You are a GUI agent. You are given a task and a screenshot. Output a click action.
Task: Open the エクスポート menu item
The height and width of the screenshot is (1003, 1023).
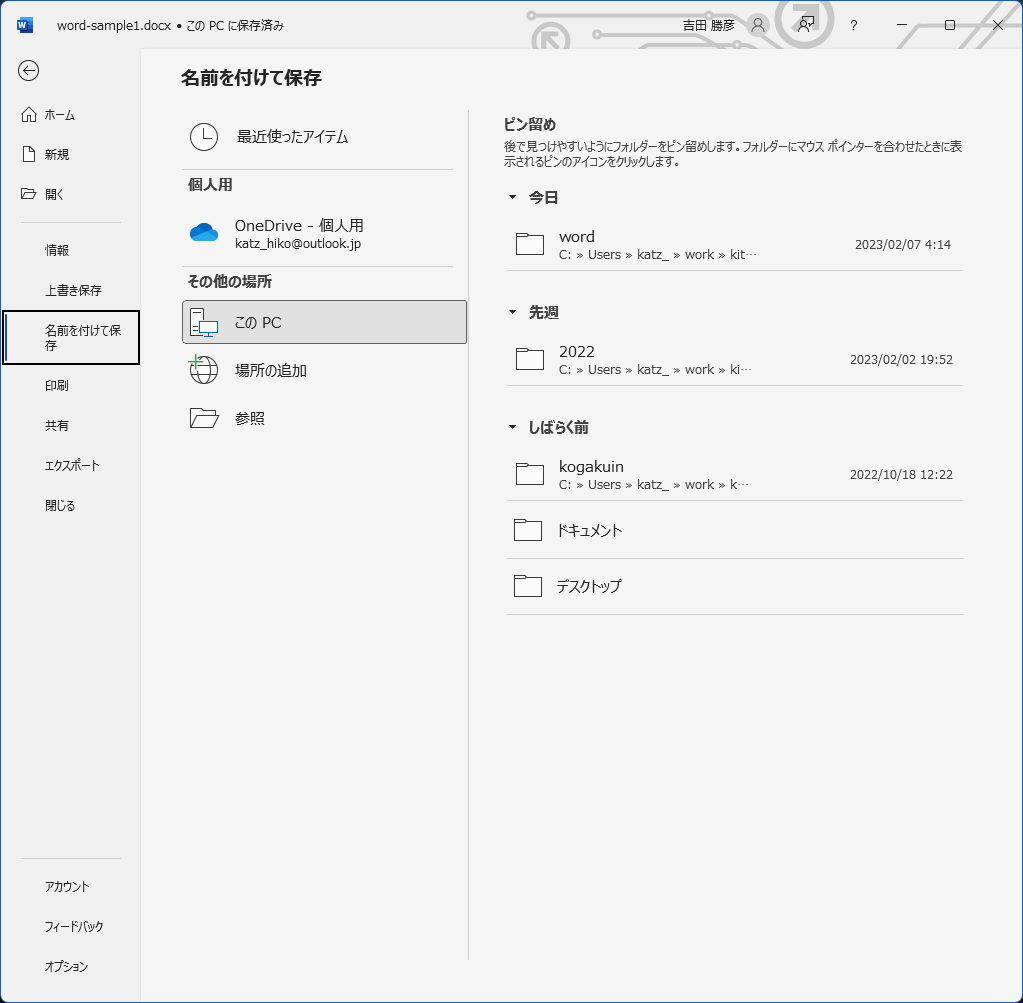coord(72,466)
